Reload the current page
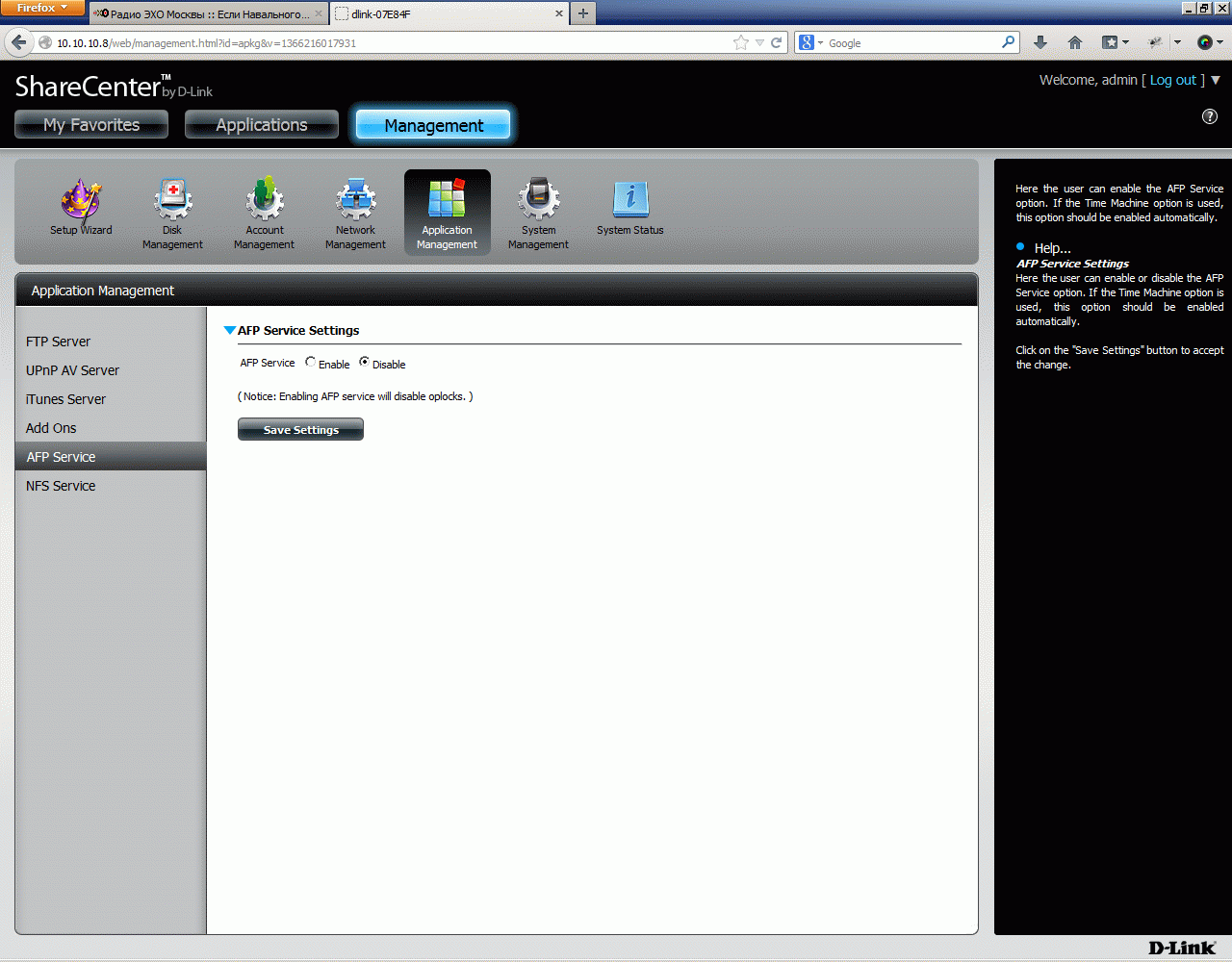The image size is (1232, 962). (776, 42)
